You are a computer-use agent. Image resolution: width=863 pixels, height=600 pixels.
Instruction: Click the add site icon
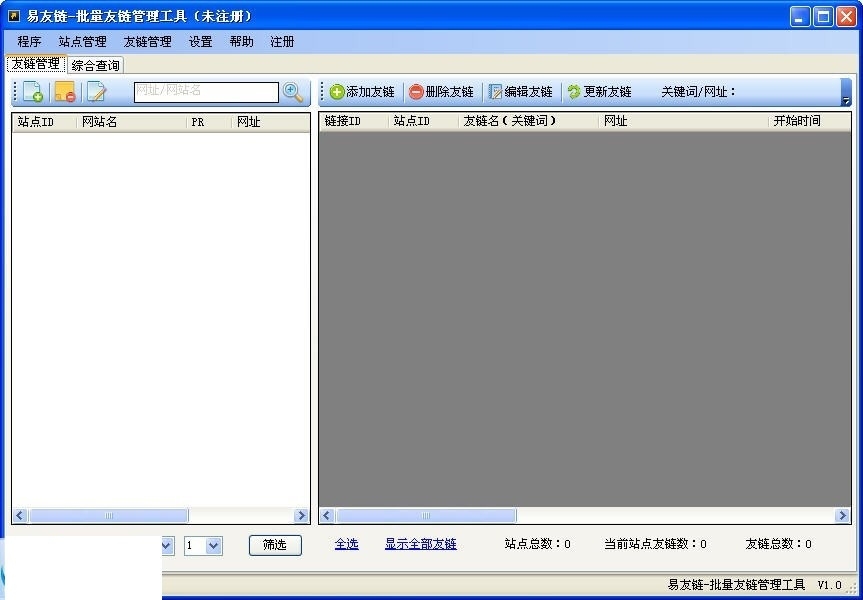click(x=33, y=92)
